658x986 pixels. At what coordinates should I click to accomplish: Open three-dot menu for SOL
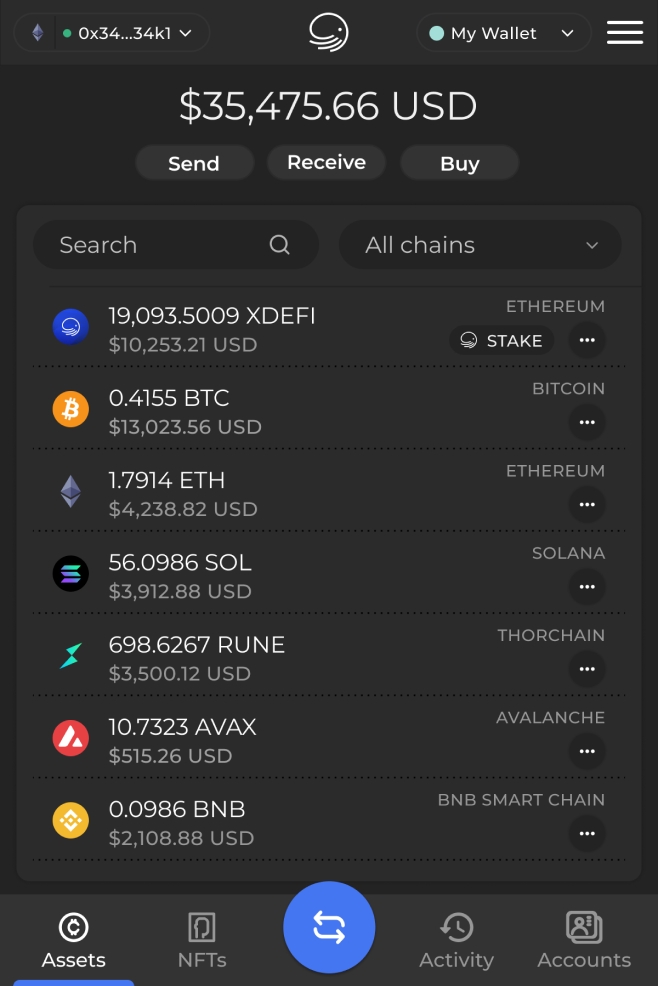pos(587,587)
